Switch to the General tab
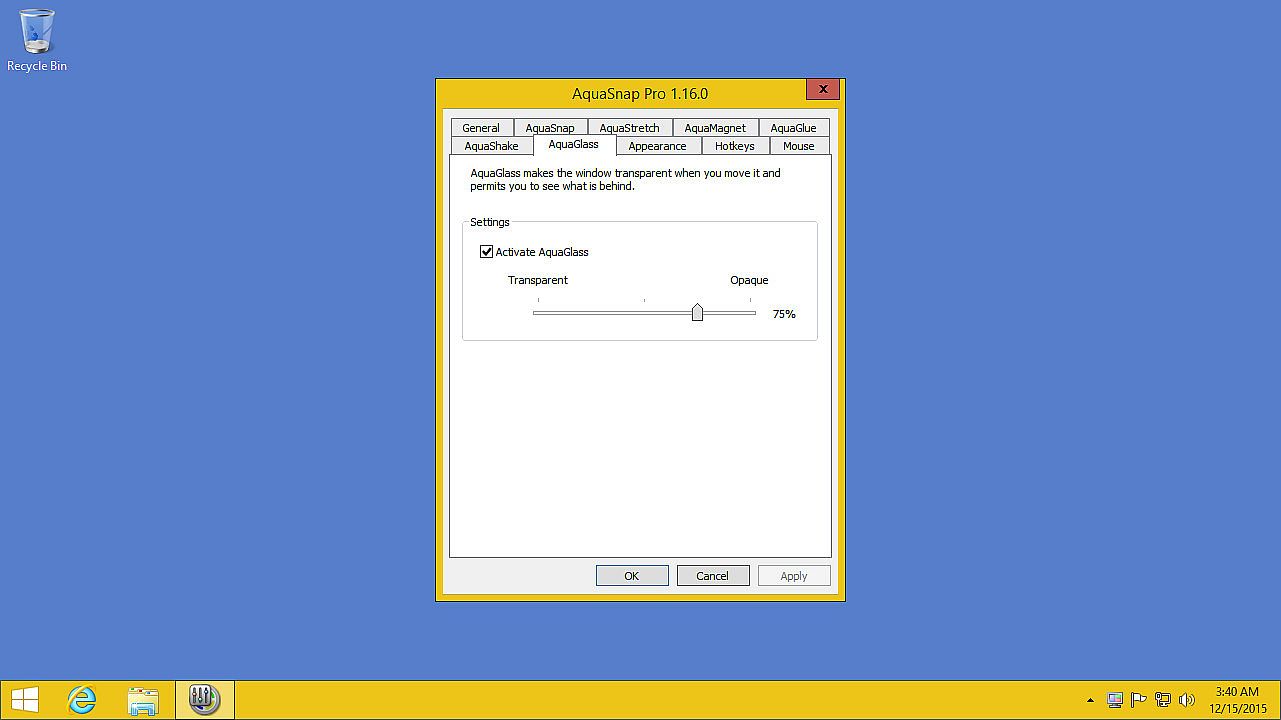1281x720 pixels. tap(481, 128)
